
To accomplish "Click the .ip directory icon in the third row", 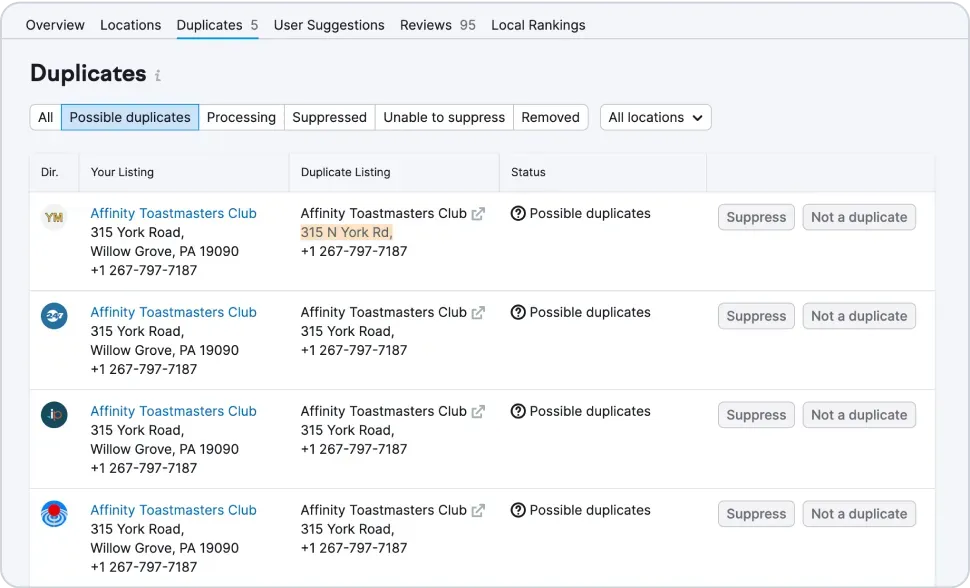I will (53, 411).
